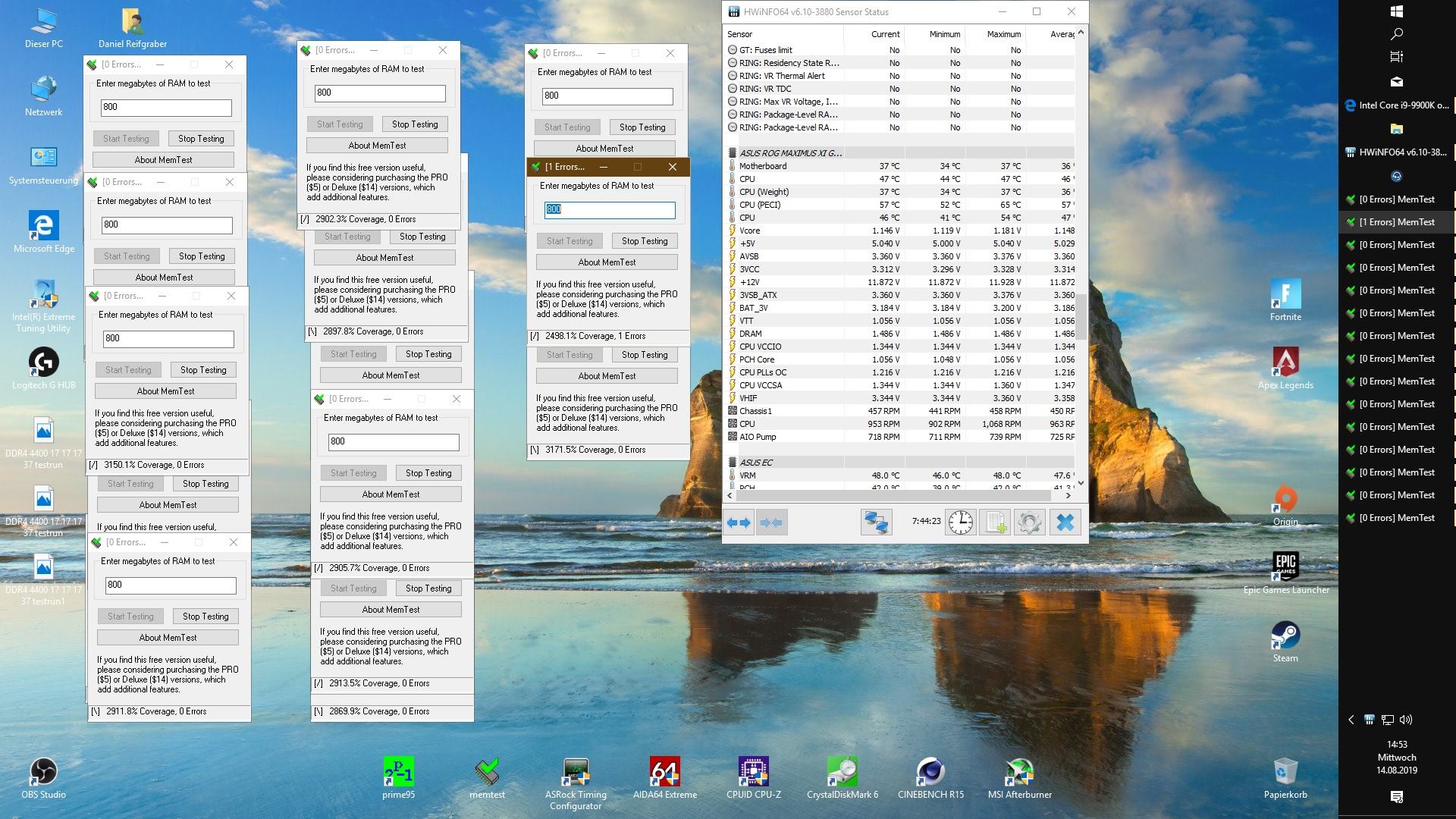The width and height of the screenshot is (1456, 819).
Task: Select [1 Errors] MemTest taskbar entry
Action: point(1397,222)
